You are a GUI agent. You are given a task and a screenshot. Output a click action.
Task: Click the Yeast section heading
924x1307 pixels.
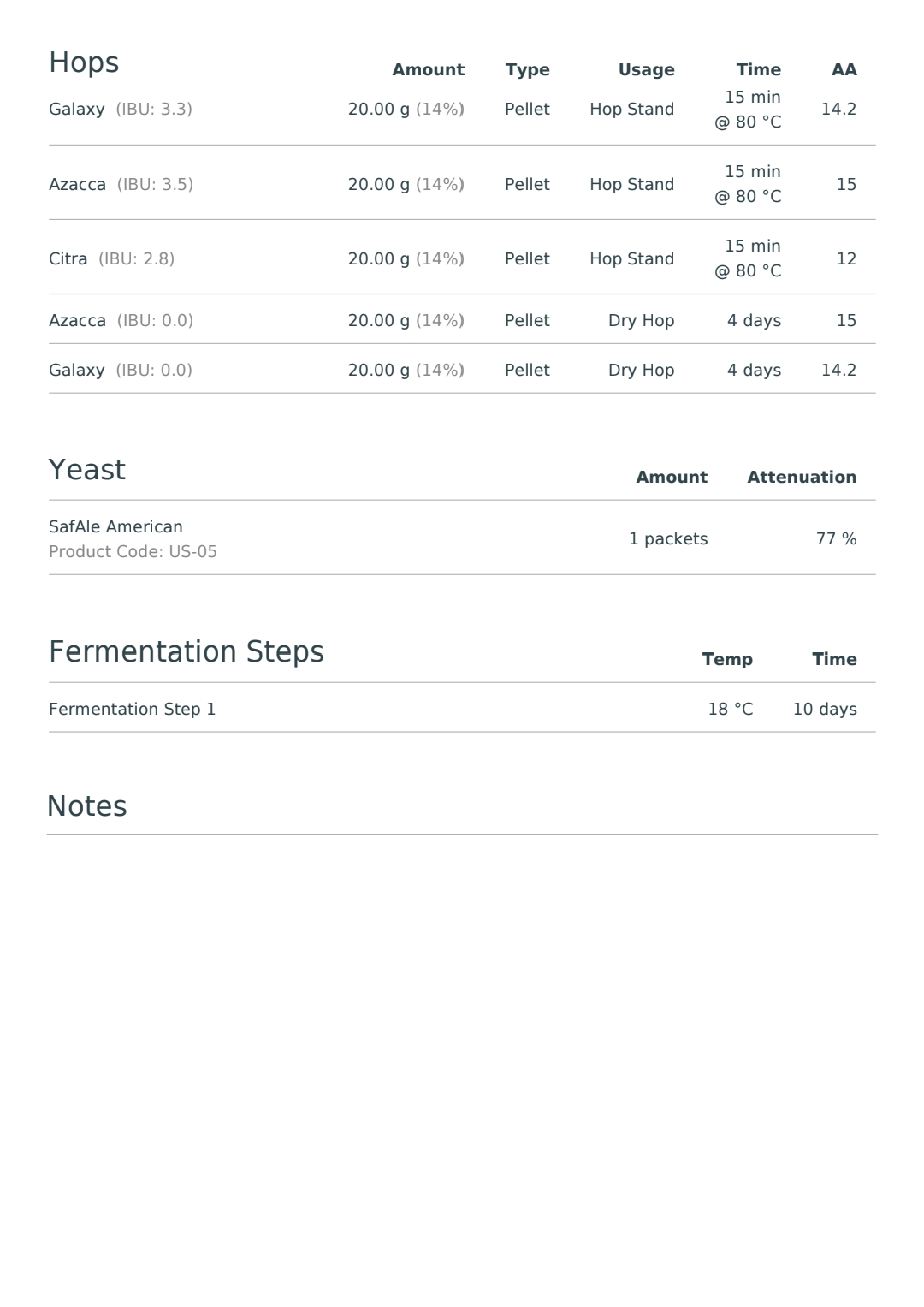pyautogui.click(x=87, y=470)
